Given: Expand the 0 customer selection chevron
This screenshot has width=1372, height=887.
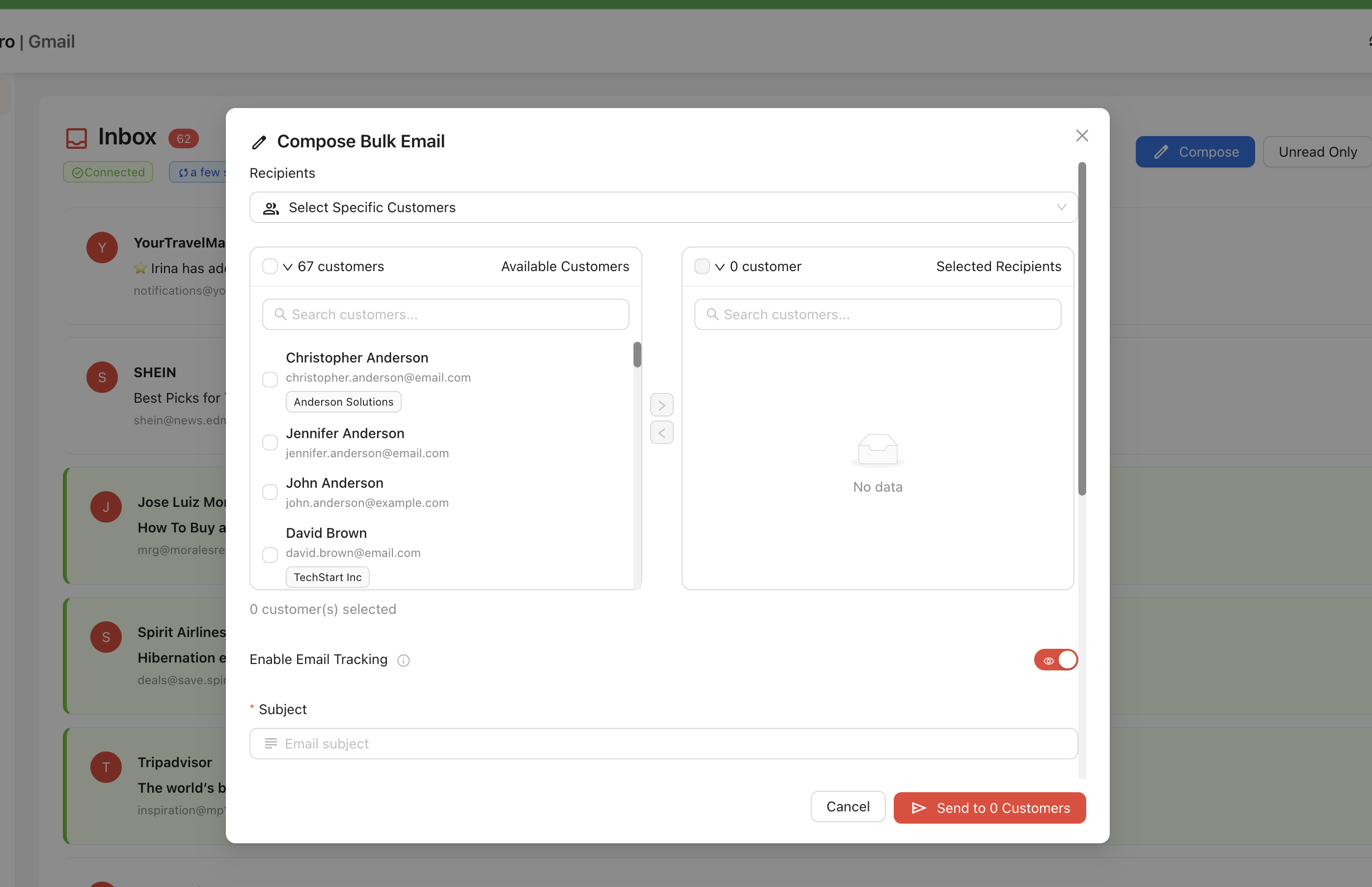Looking at the screenshot, I should [720, 267].
